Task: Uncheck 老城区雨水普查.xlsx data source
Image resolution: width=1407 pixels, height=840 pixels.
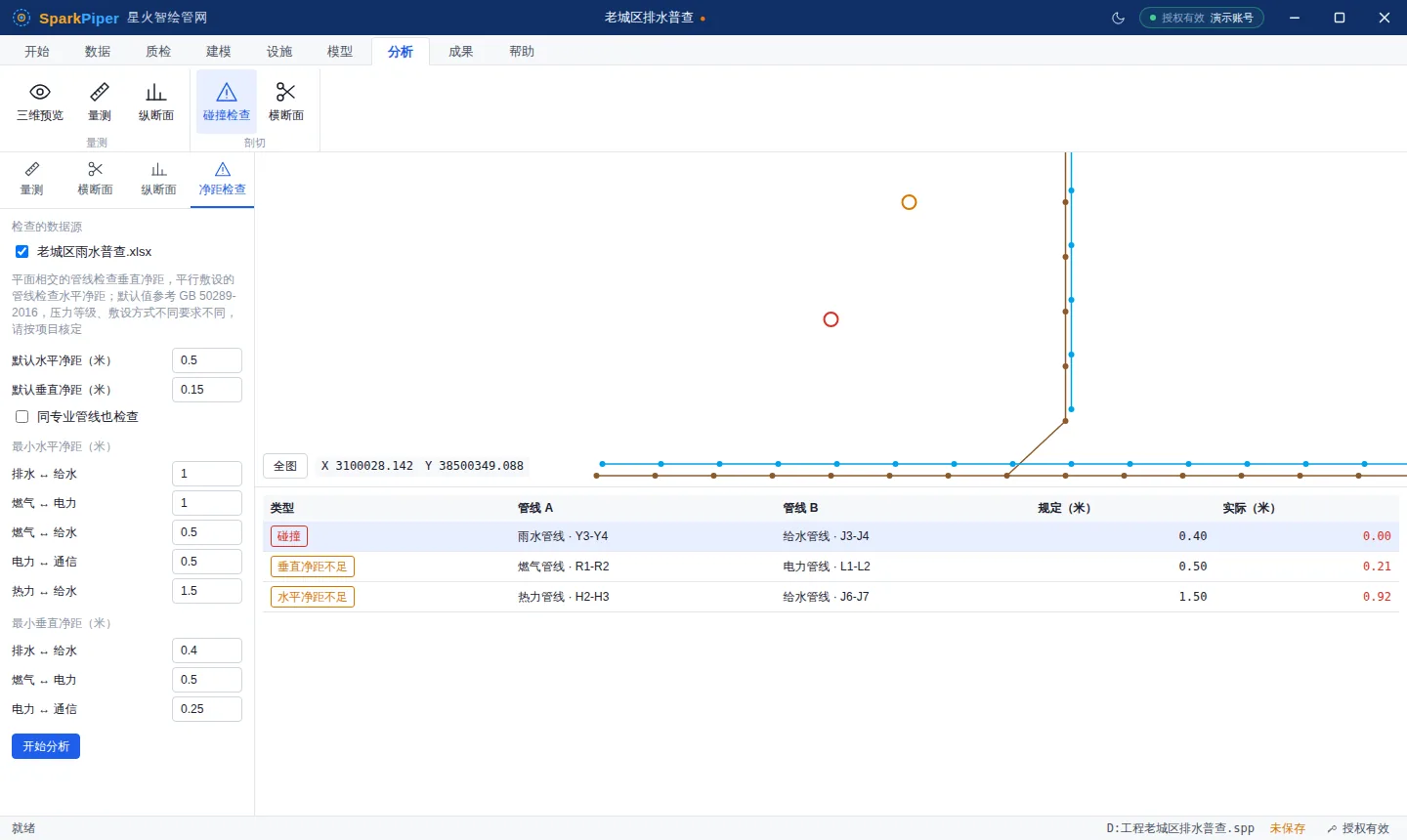Action: 21,252
